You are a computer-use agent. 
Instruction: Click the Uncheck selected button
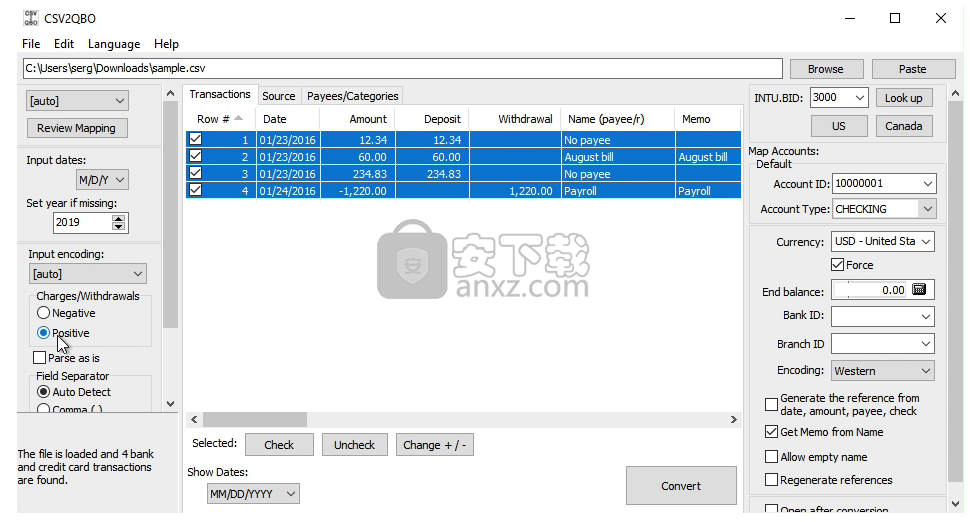354,445
